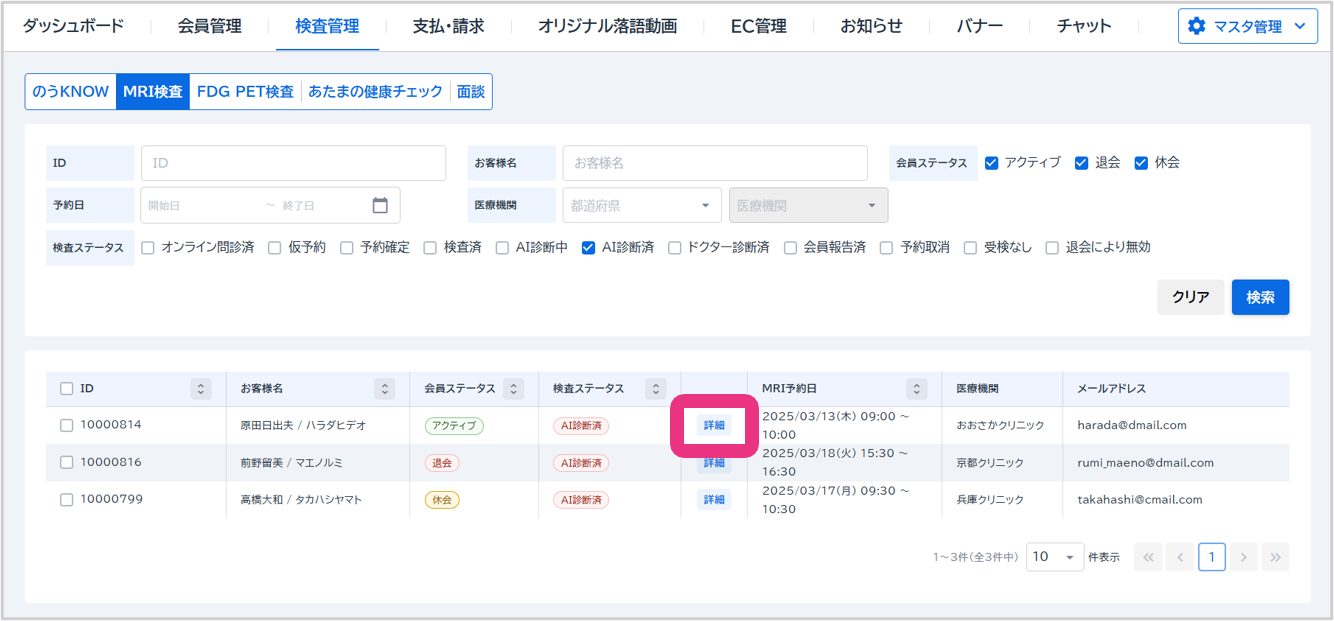Uncheck the AI診断済 status checkbox

589,248
